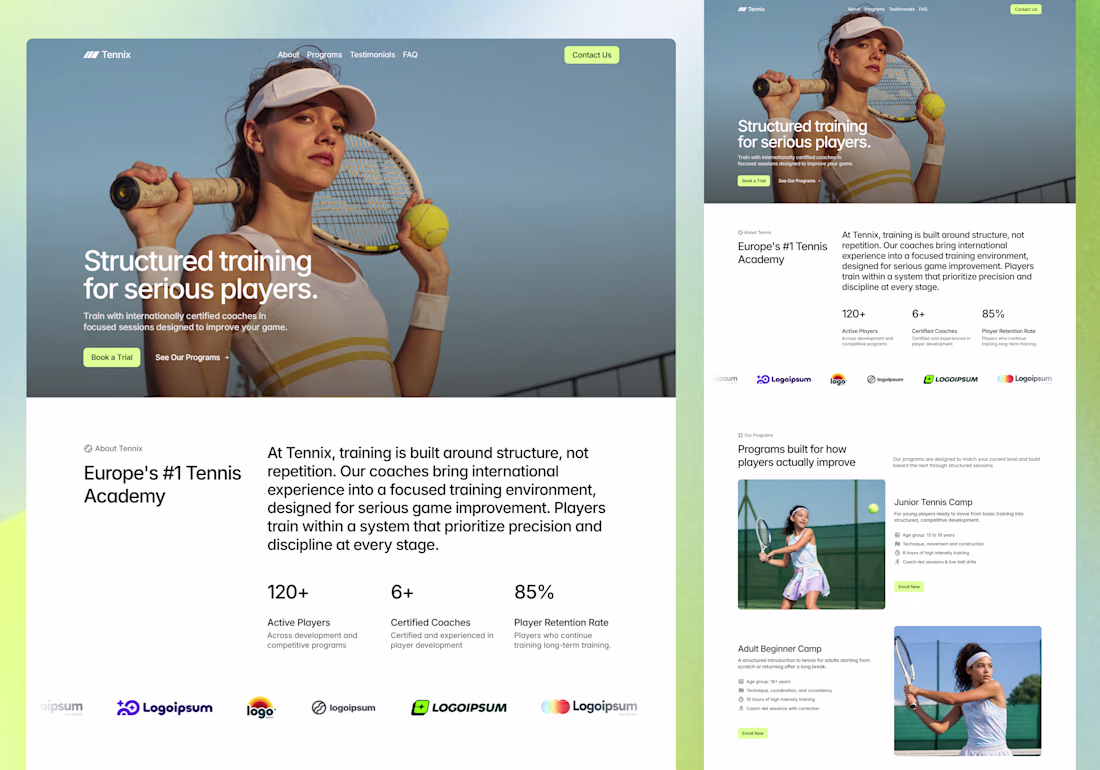1100x770 pixels.
Task: Click the rainbow 'logo' sunset icon in the large preview
Action: click(x=260, y=707)
